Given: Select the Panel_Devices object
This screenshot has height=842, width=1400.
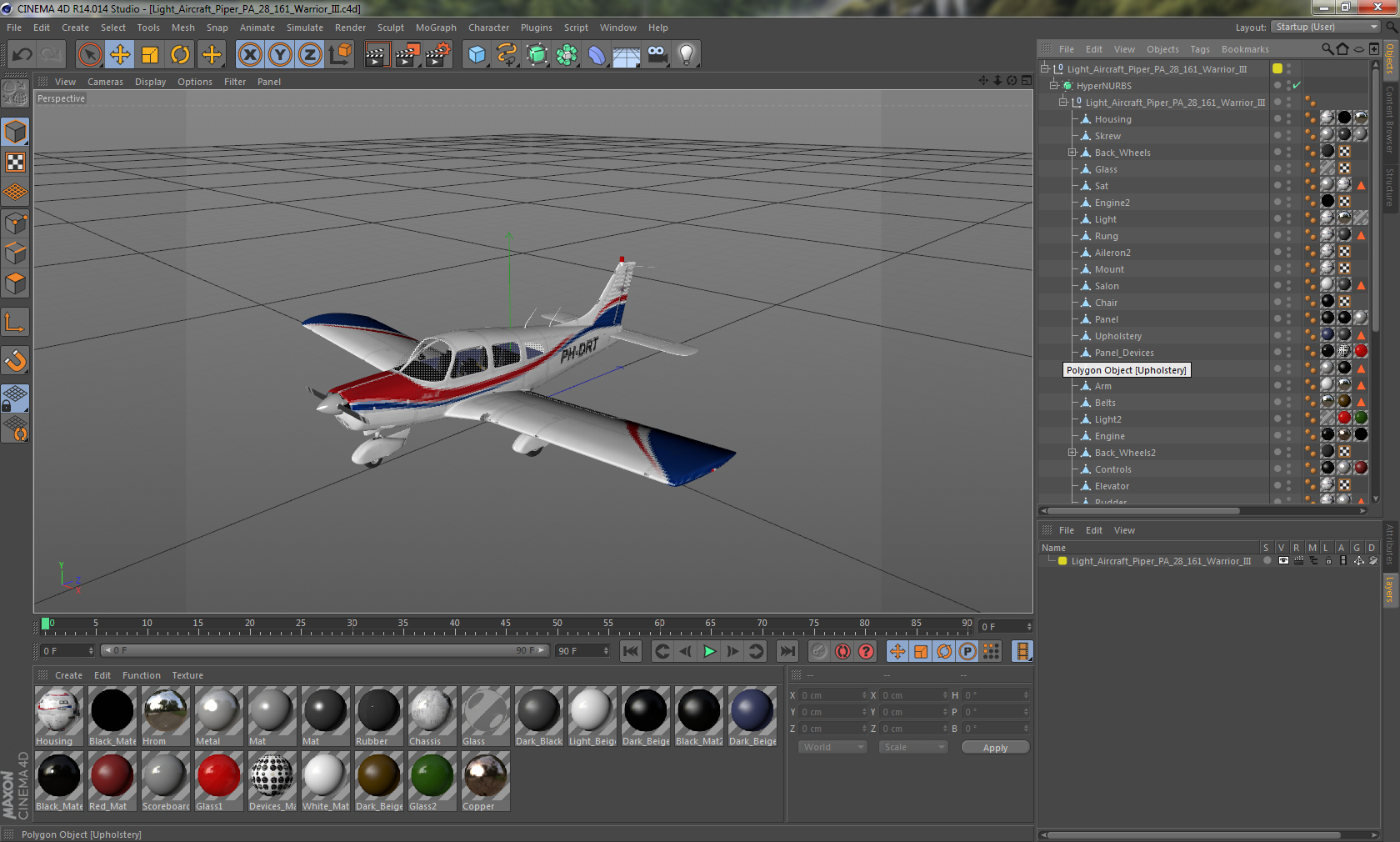Looking at the screenshot, I should pyautogui.click(x=1124, y=353).
